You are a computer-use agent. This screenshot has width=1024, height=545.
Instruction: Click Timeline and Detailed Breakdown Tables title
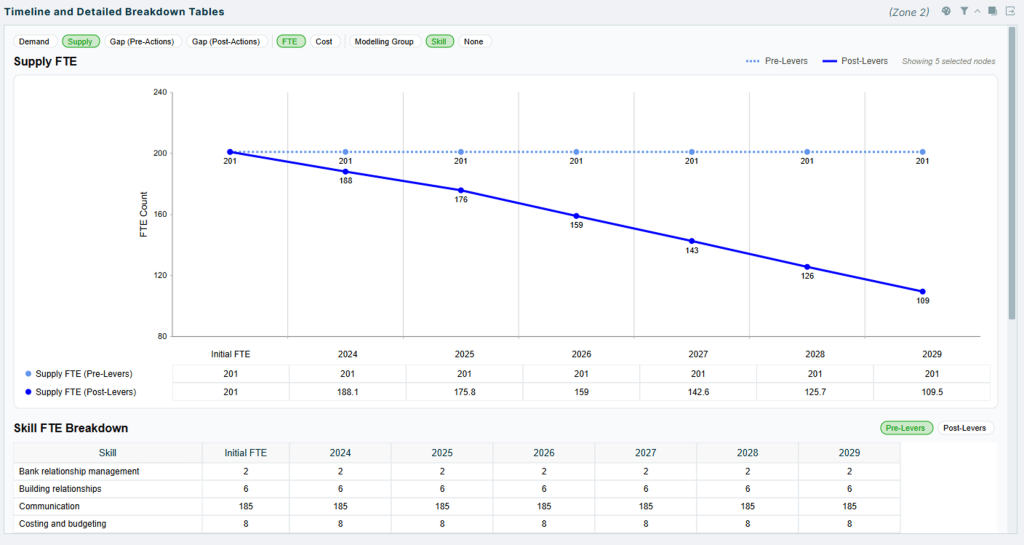point(114,12)
